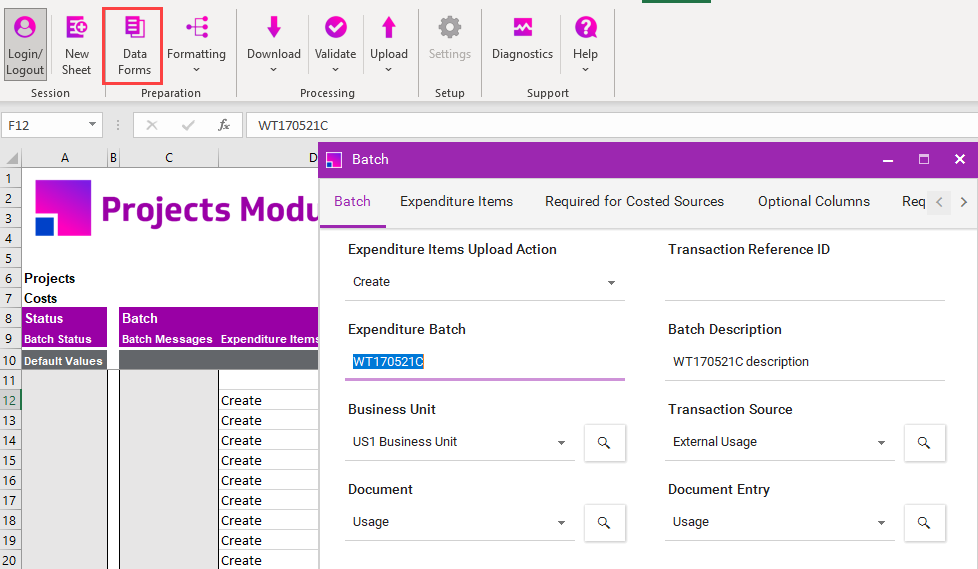
Task: Minimize the Batch dialog
Action: (x=888, y=160)
